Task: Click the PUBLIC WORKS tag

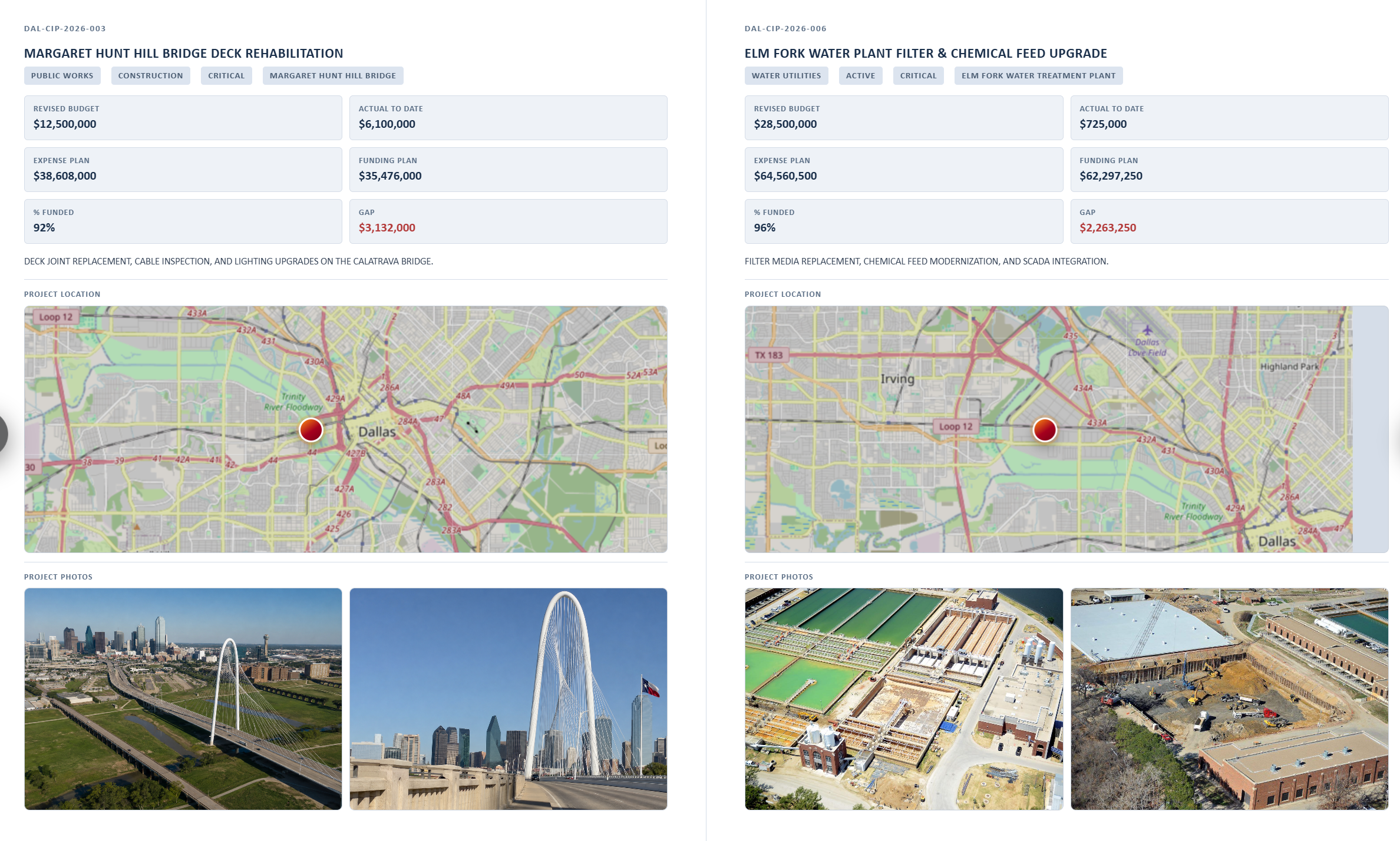Action: coord(62,75)
